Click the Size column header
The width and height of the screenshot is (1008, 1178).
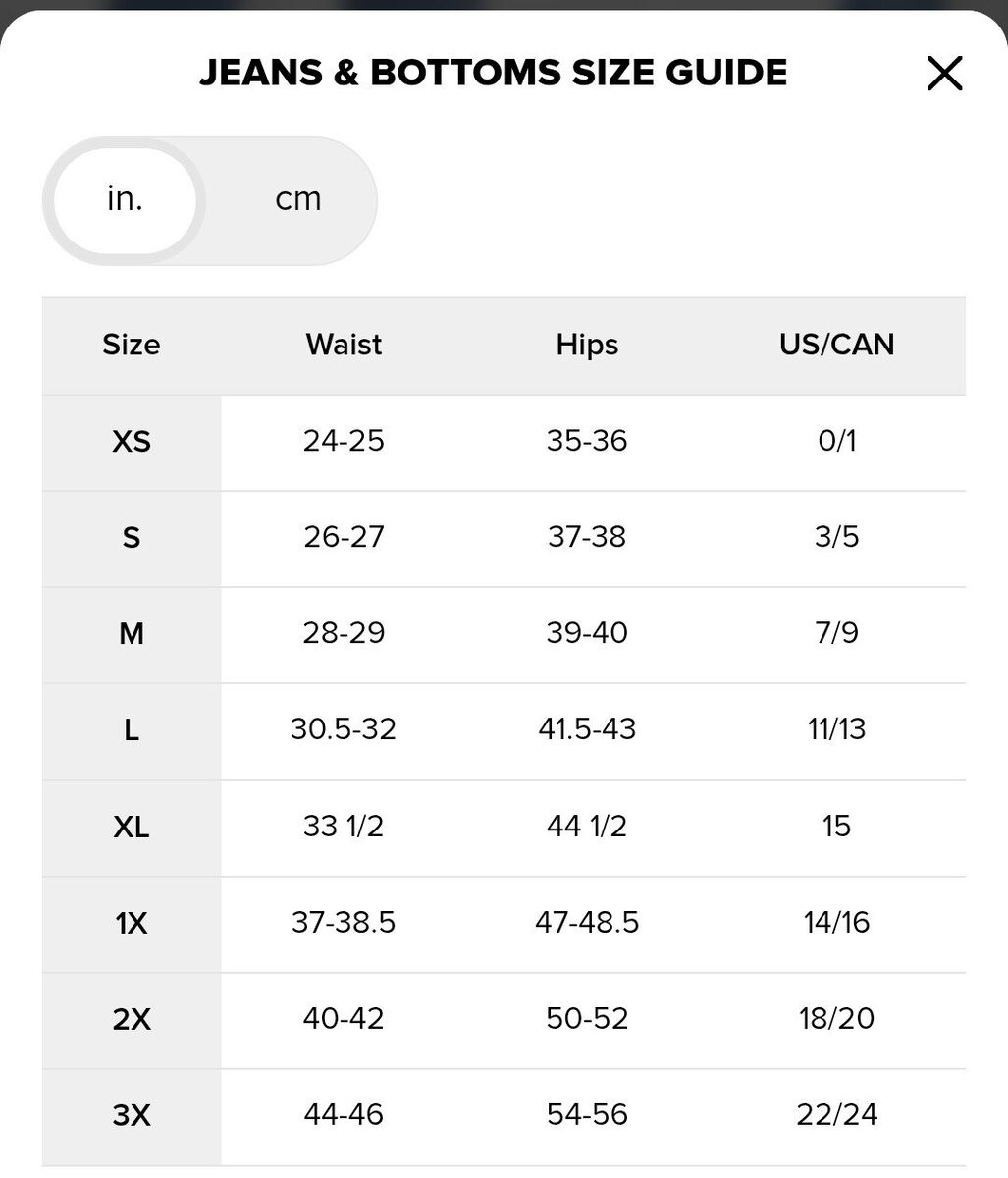132,345
